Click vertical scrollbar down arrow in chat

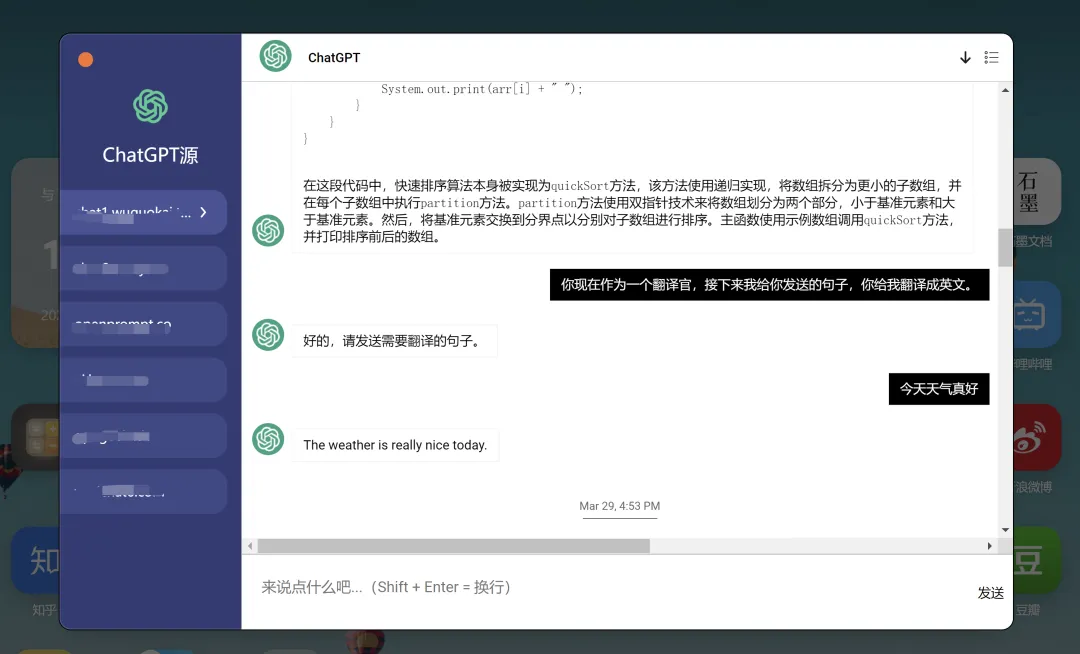[x=1006, y=529]
